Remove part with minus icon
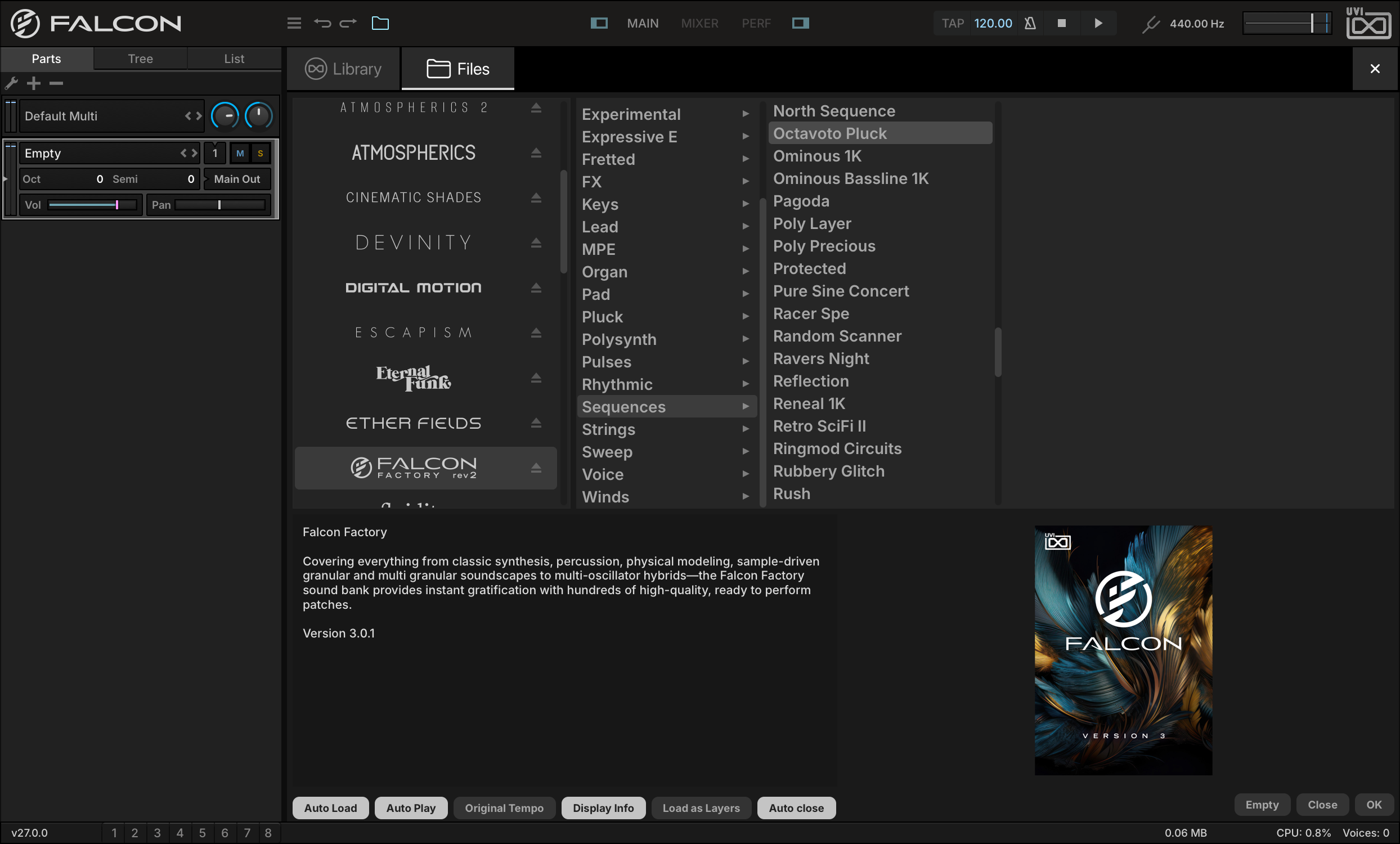 coord(56,83)
